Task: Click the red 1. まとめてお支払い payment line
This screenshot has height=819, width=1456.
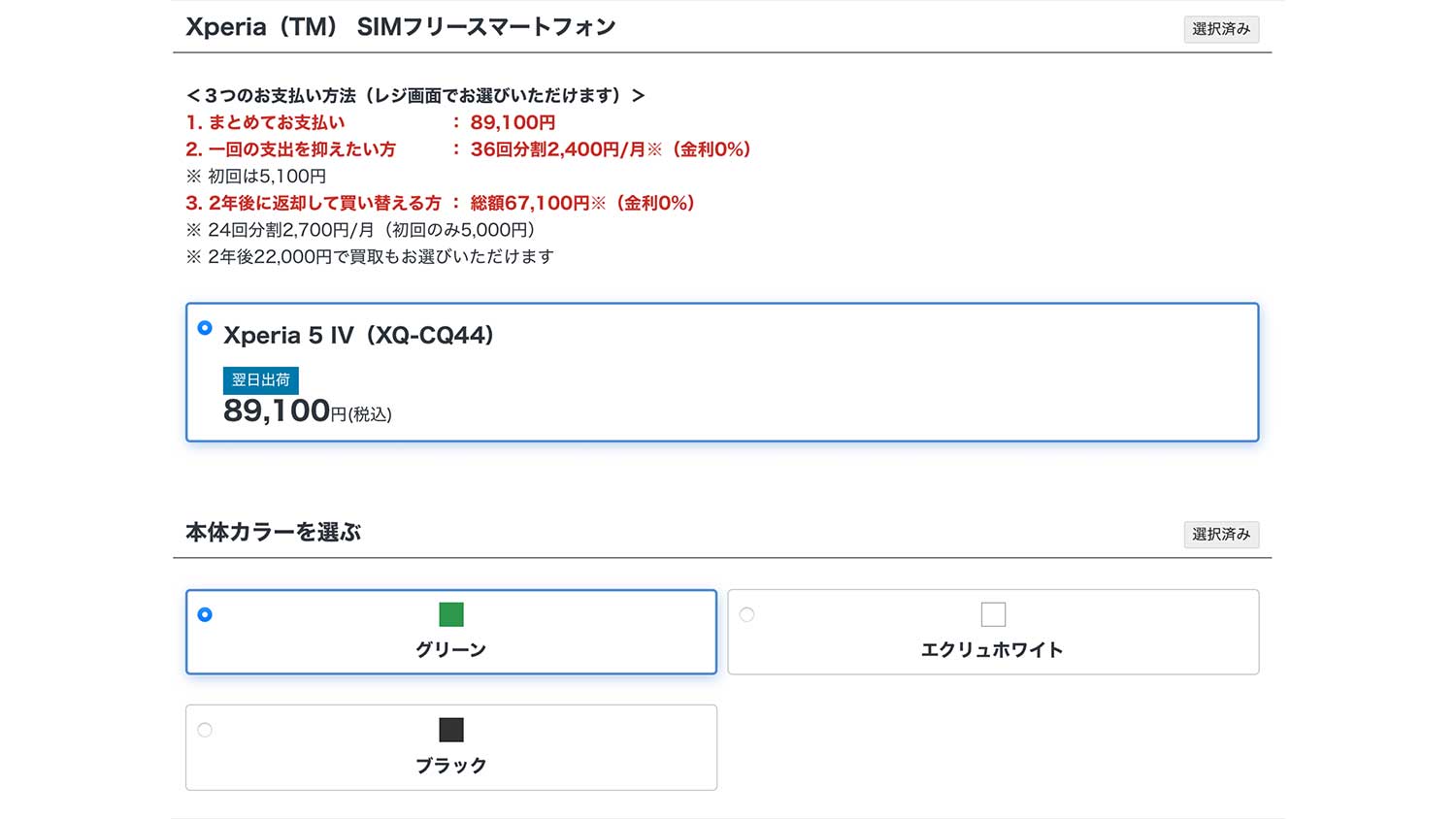Action: [370, 122]
